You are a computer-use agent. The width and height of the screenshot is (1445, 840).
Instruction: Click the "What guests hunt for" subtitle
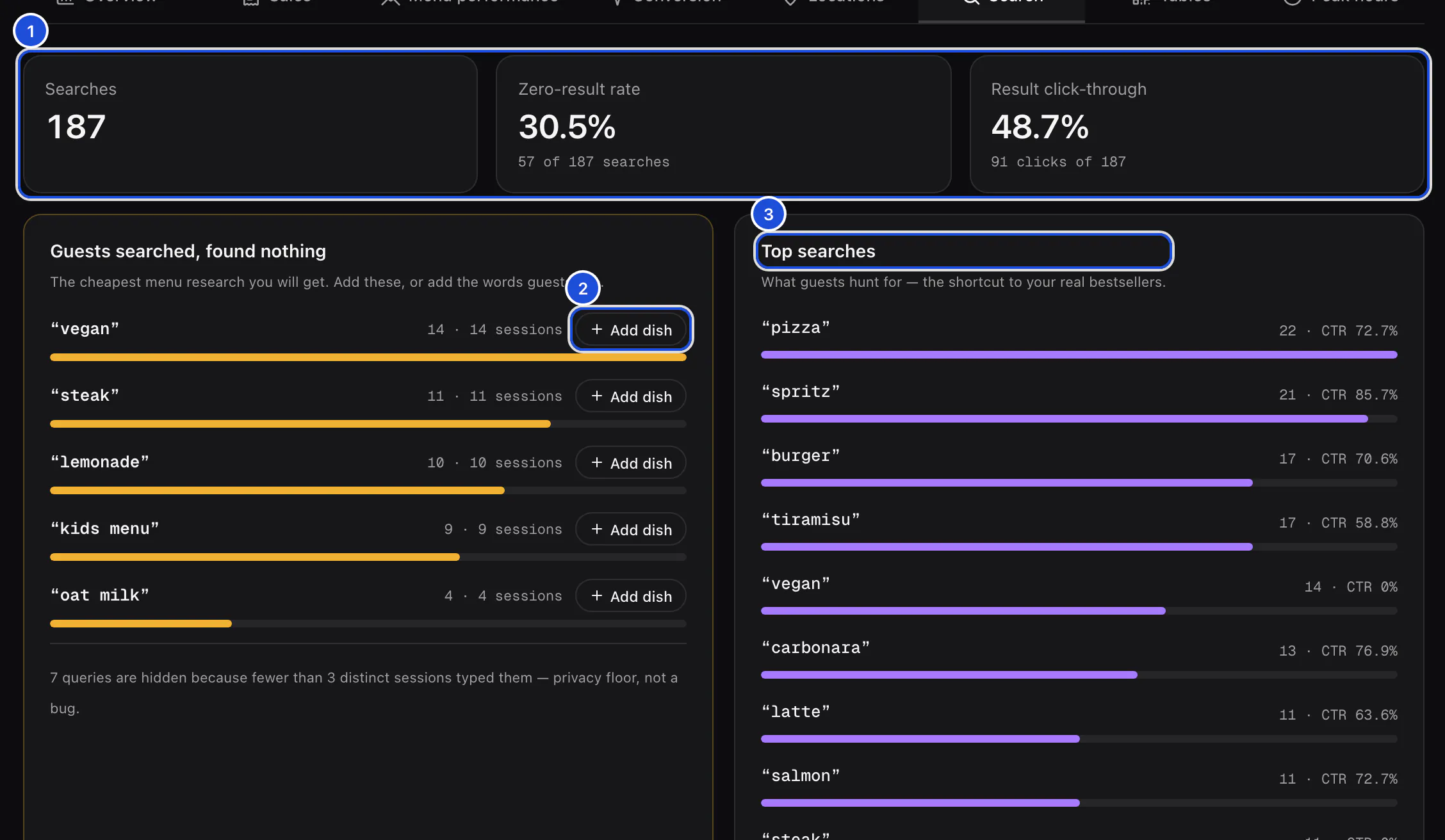click(963, 282)
